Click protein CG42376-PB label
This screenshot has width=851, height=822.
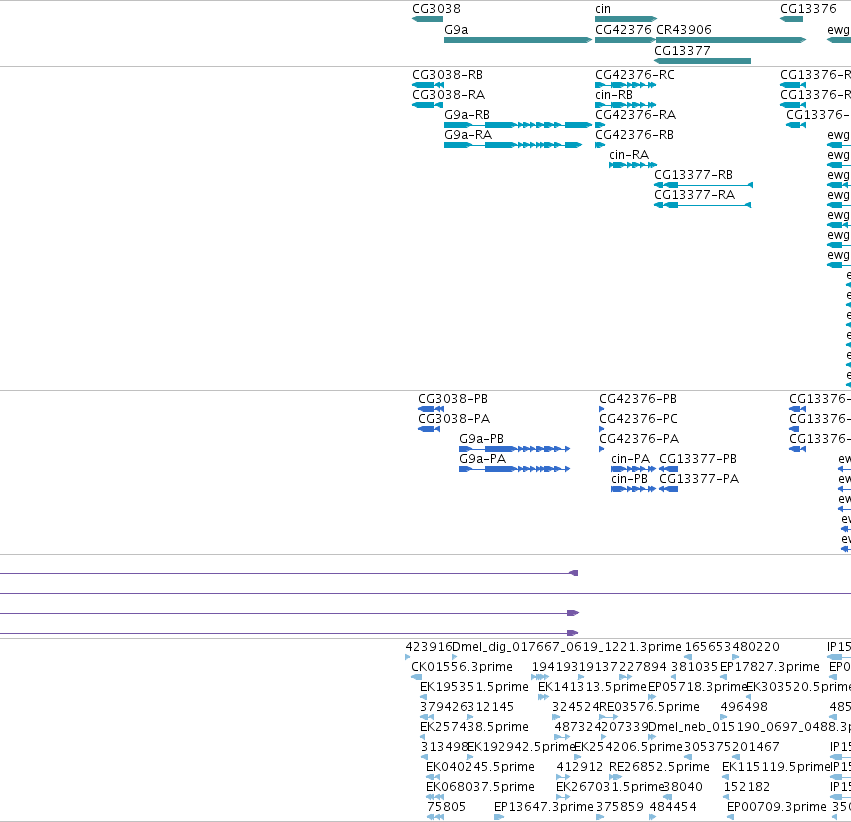pos(638,399)
